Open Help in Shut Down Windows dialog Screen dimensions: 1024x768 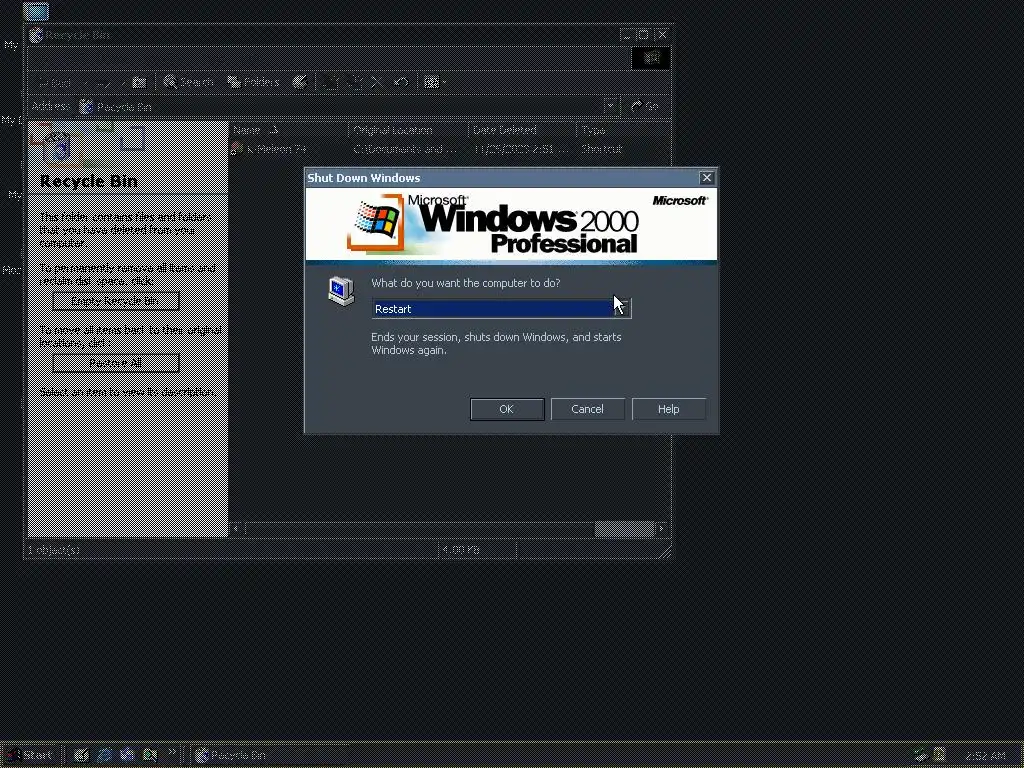click(x=668, y=409)
